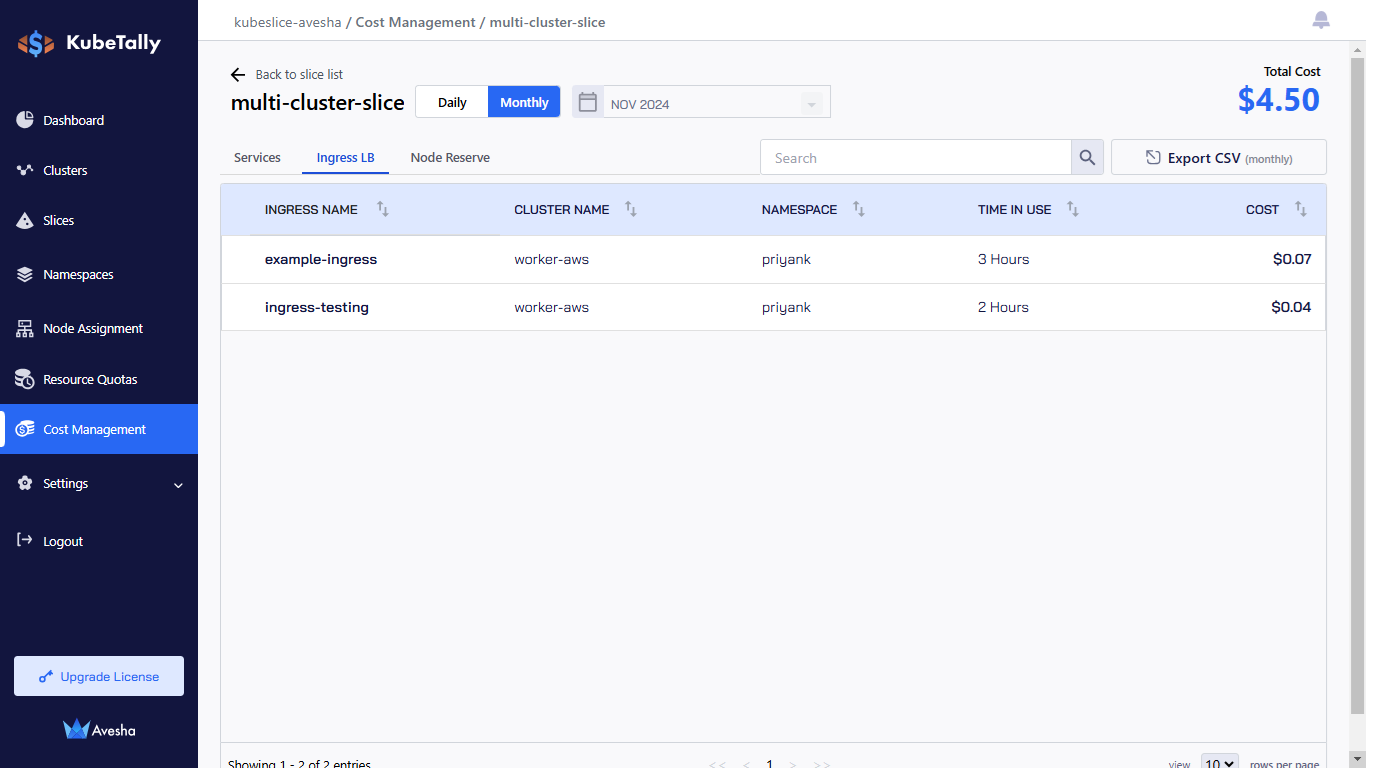The height and width of the screenshot is (782, 1375).
Task: Click the 2 Hours cell
Action: point(1003,307)
